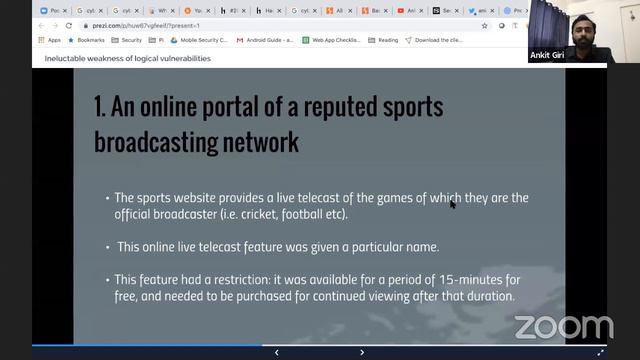Image resolution: width=640 pixels, height=360 pixels.
Task: Click the slide heading 'An online portal'
Action: (x=269, y=124)
